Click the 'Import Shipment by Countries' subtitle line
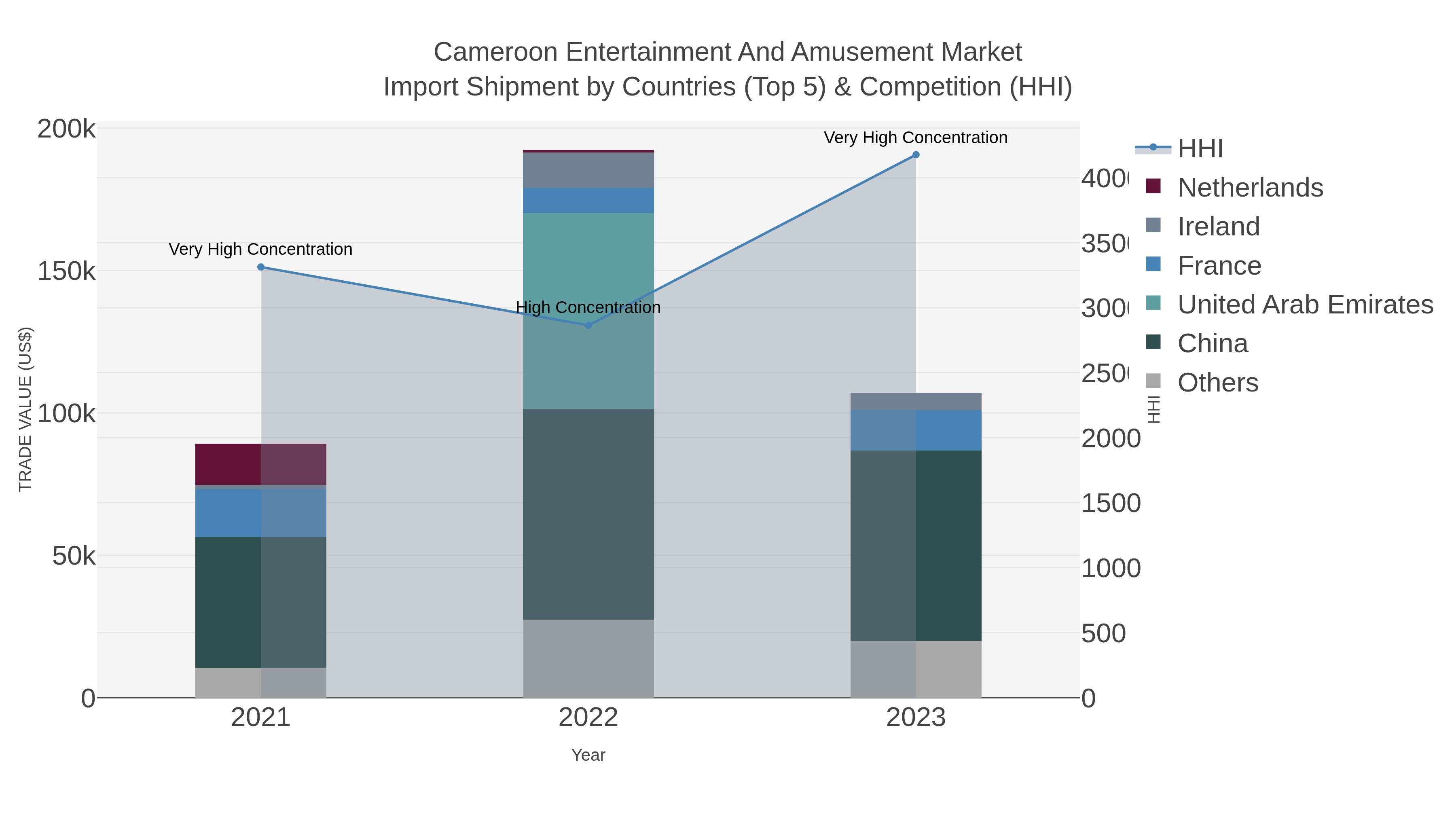Screen dimensions: 1456x819 (728, 87)
